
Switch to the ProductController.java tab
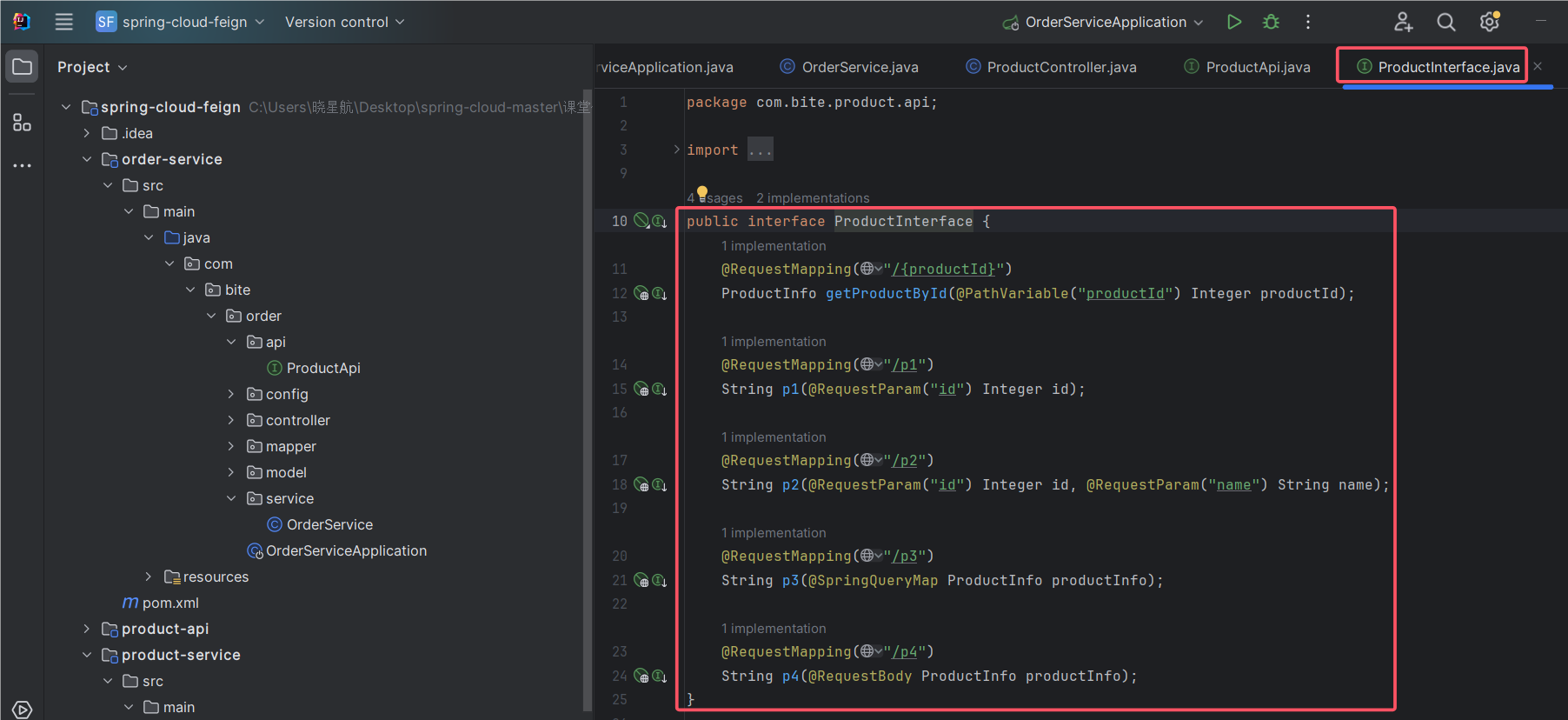[x=1051, y=67]
